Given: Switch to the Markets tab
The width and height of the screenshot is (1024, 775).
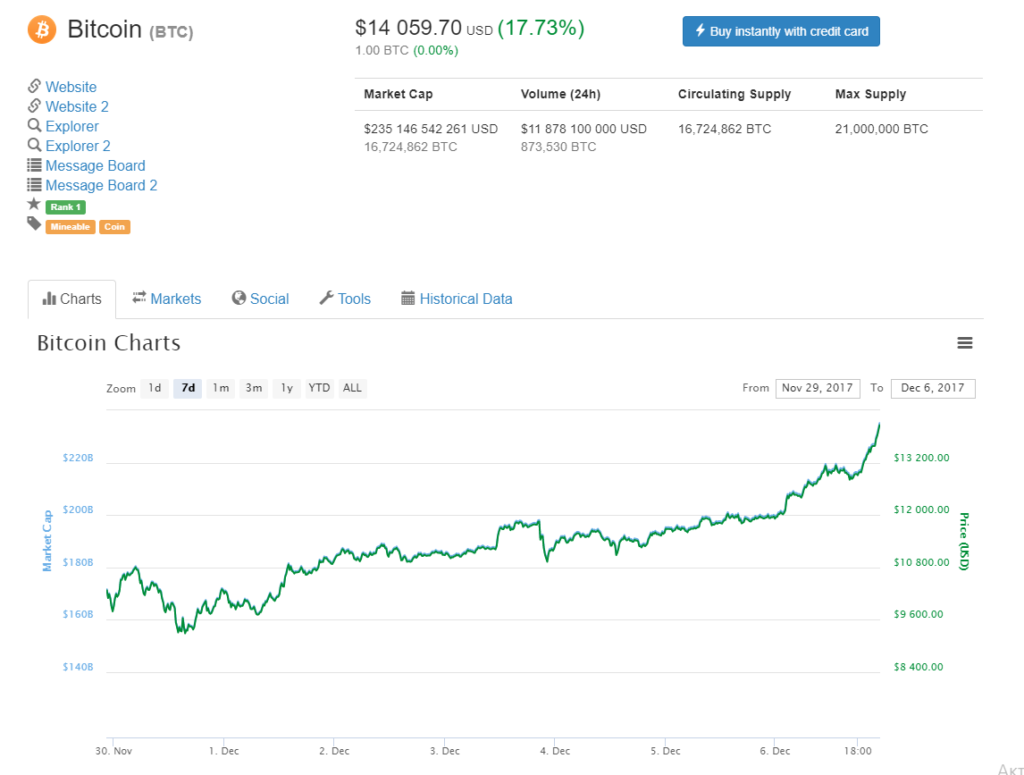Looking at the screenshot, I should pyautogui.click(x=167, y=298).
